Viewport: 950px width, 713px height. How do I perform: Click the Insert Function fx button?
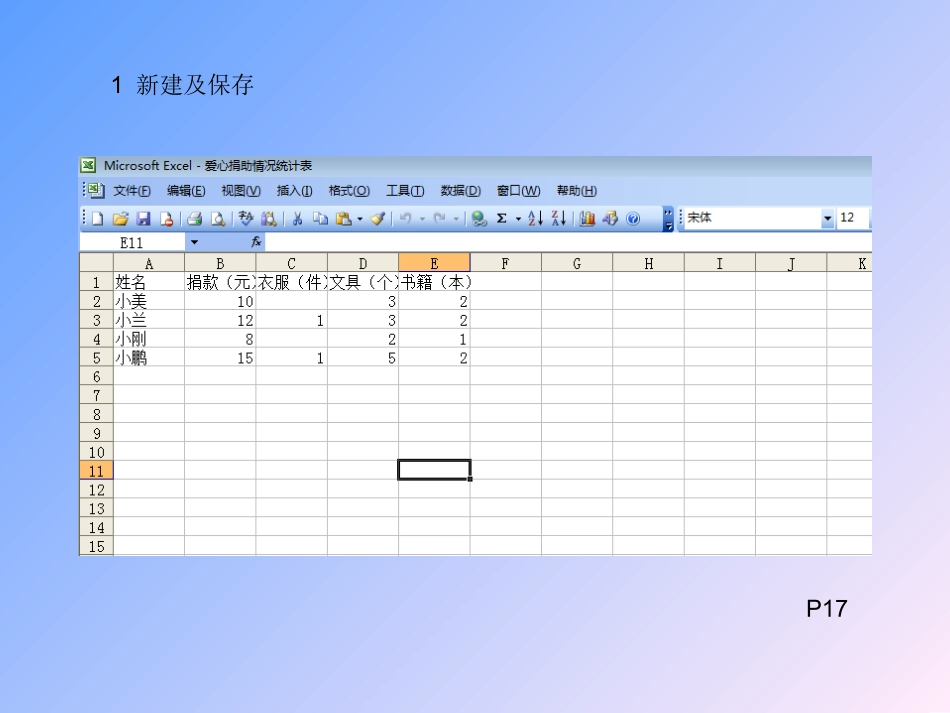256,242
